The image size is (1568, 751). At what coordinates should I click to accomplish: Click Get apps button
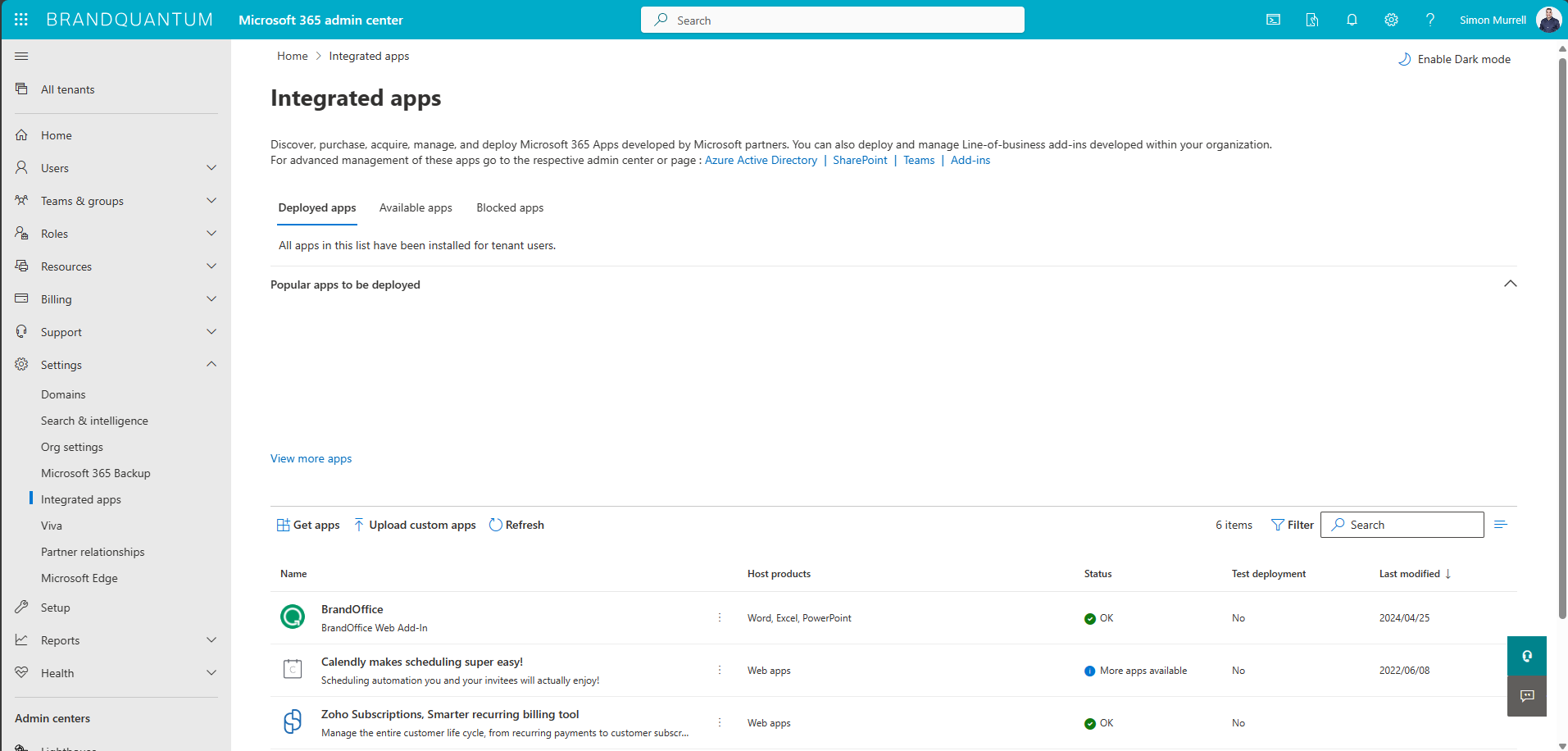pos(308,525)
